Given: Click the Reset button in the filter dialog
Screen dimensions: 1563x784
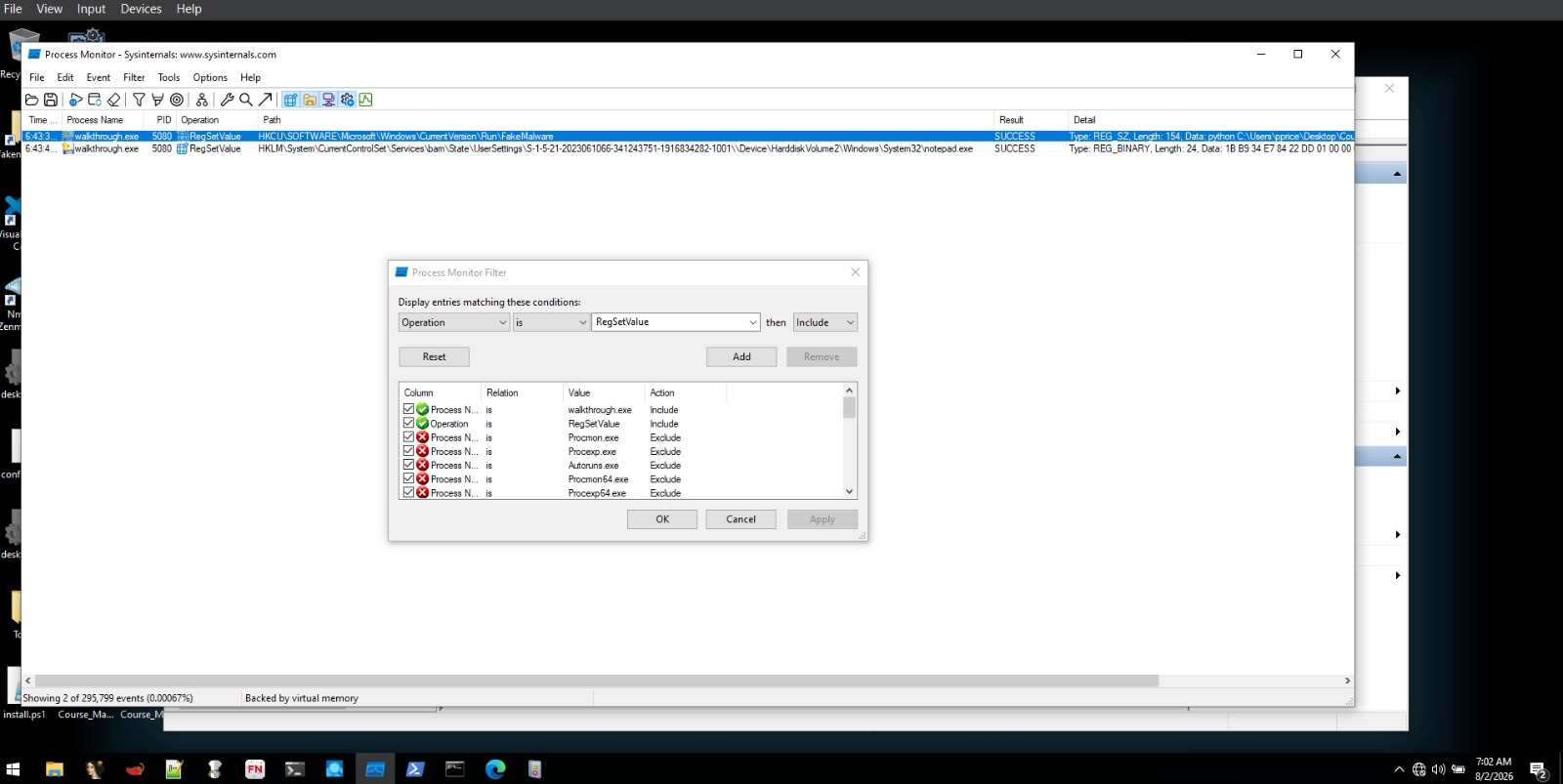Looking at the screenshot, I should point(434,356).
